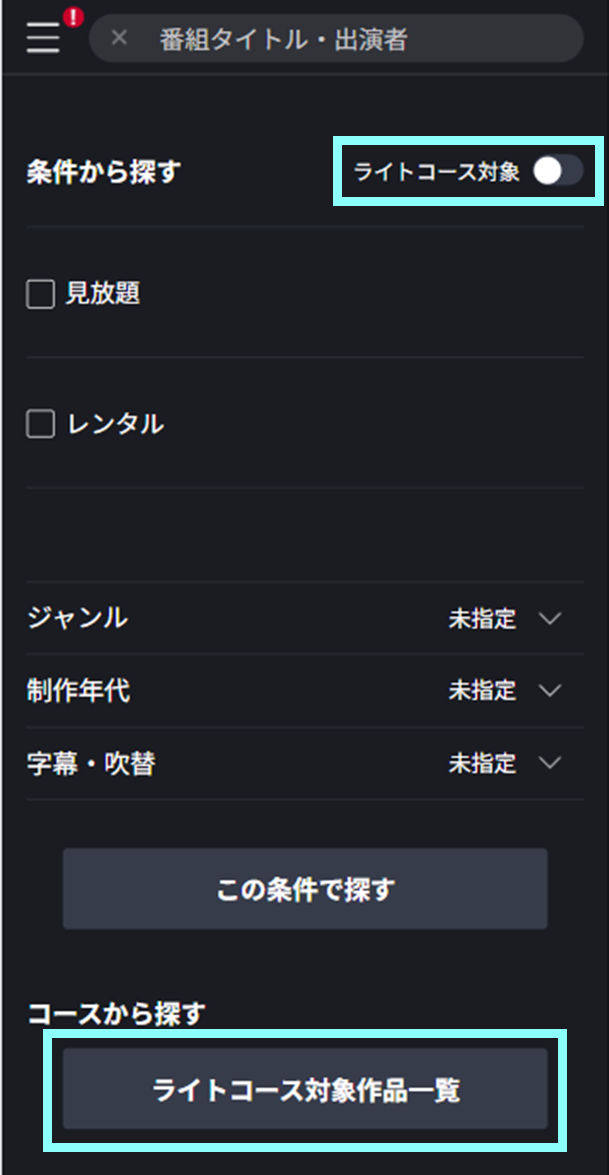Clear search with the X icon
Image resolution: width=609 pixels, height=1175 pixels.
coord(119,39)
